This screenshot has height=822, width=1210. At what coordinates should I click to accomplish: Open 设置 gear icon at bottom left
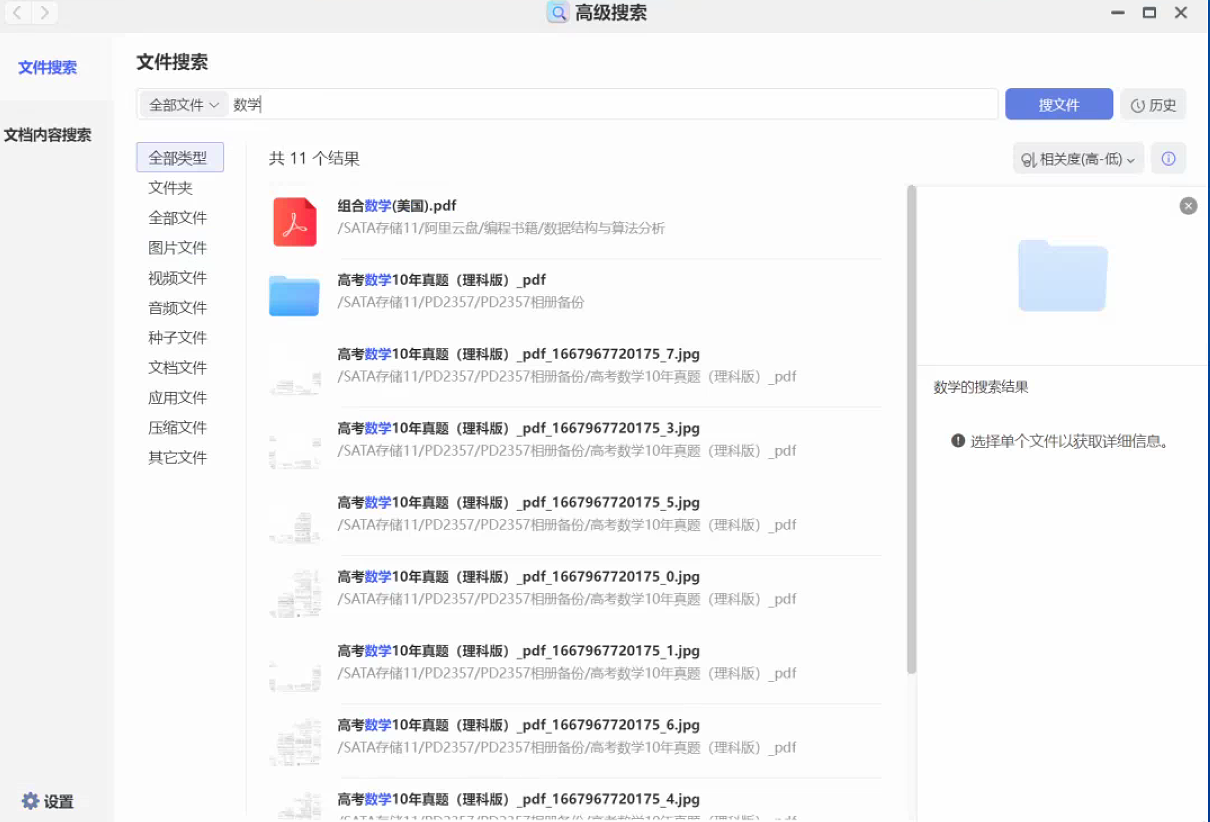point(31,801)
